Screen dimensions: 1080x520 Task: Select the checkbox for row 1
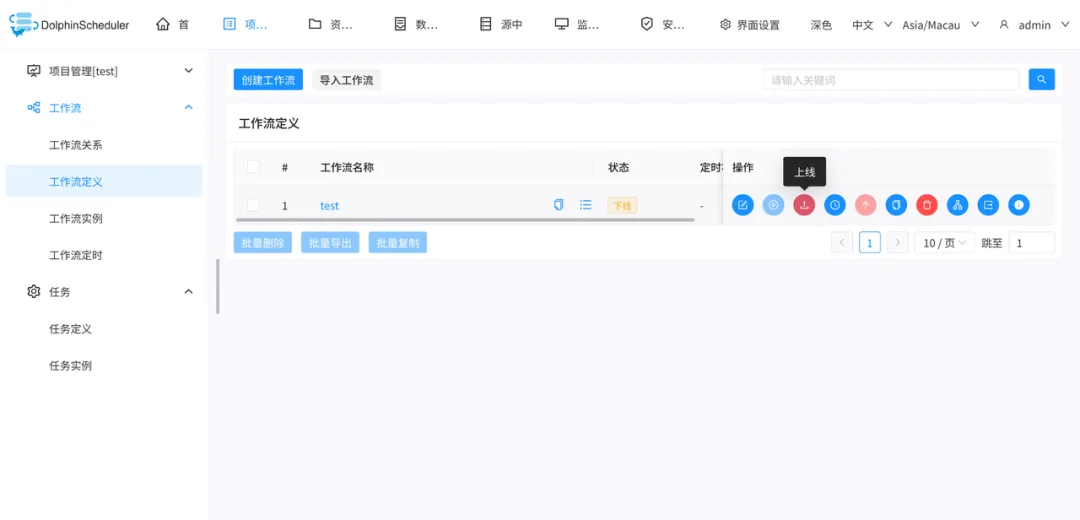pos(253,205)
